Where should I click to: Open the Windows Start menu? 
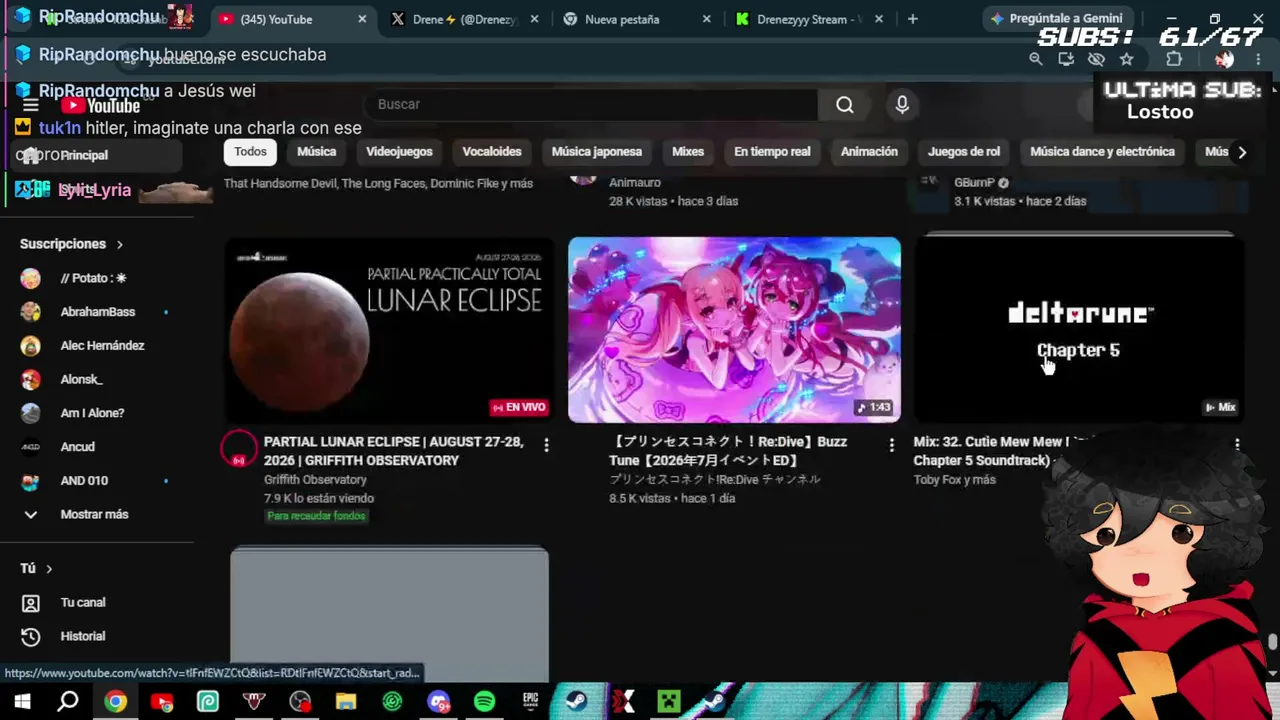[x=22, y=702]
